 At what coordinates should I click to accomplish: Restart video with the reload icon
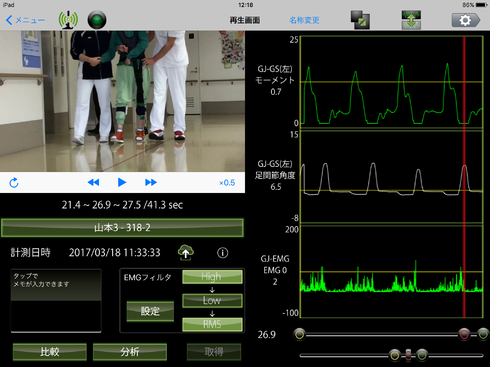(x=14, y=183)
